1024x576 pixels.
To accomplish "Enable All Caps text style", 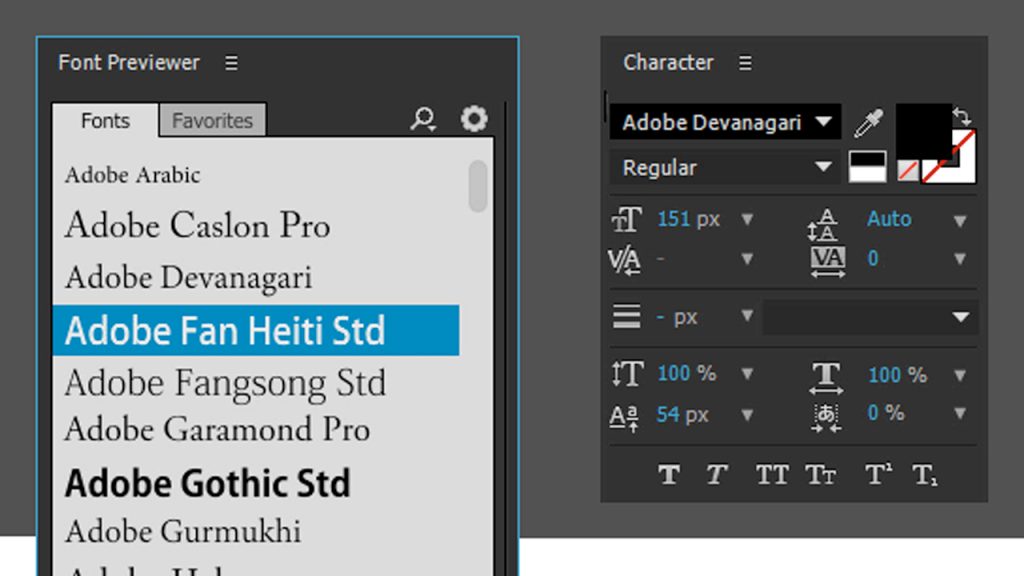I will point(771,475).
